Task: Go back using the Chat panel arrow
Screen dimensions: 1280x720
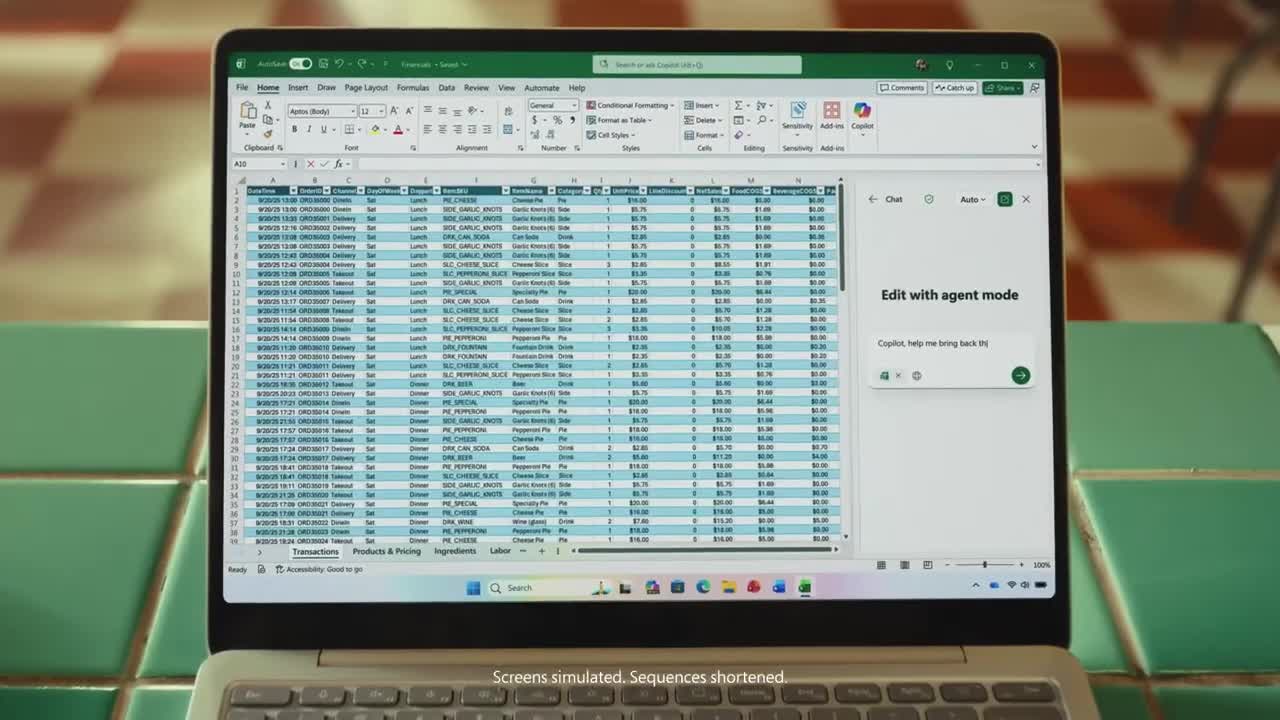Action: pyautogui.click(x=873, y=199)
